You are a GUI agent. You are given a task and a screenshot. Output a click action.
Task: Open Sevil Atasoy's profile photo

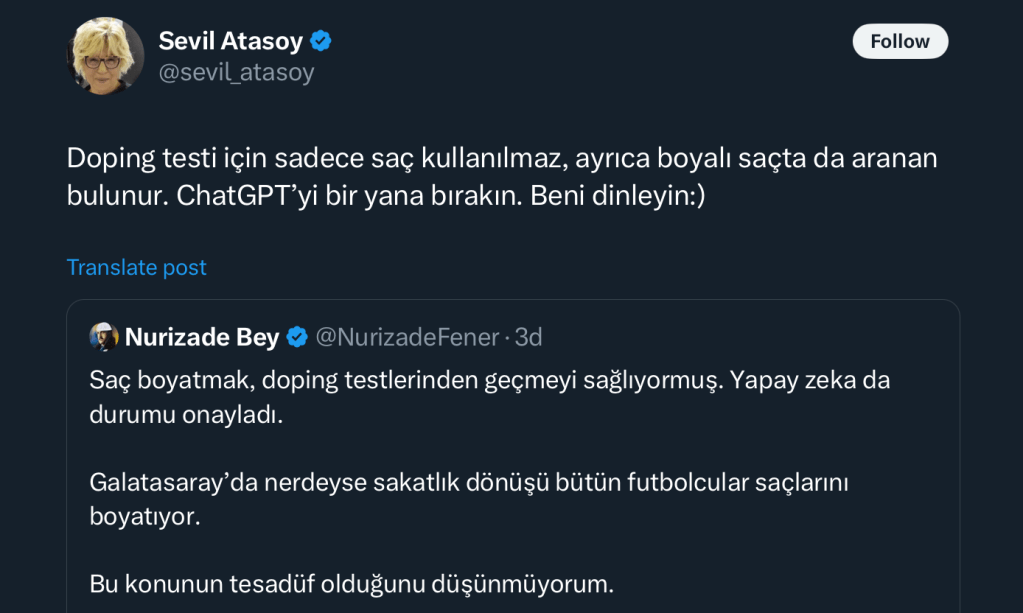coord(105,56)
